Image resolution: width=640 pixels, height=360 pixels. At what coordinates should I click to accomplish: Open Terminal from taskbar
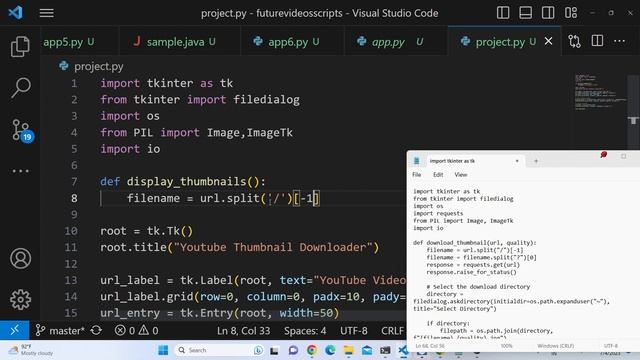tap(385, 350)
